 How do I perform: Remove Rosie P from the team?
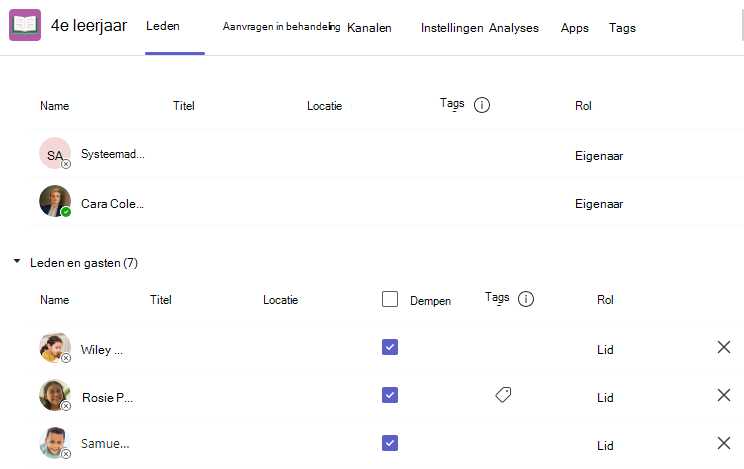coord(724,395)
